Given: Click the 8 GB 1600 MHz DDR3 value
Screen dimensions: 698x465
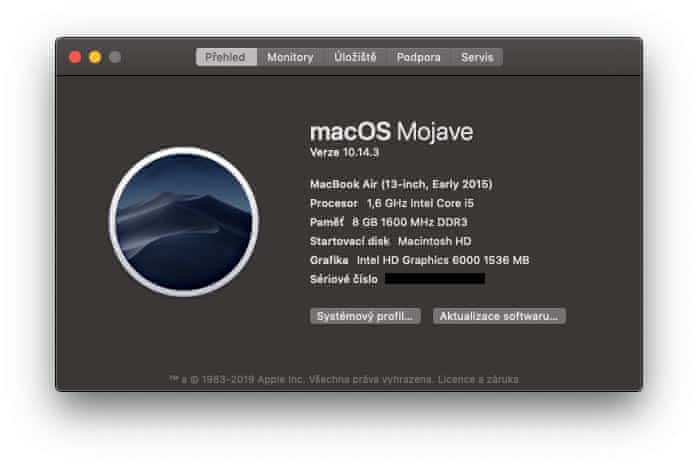Looking at the screenshot, I should pyautogui.click(x=410, y=222).
